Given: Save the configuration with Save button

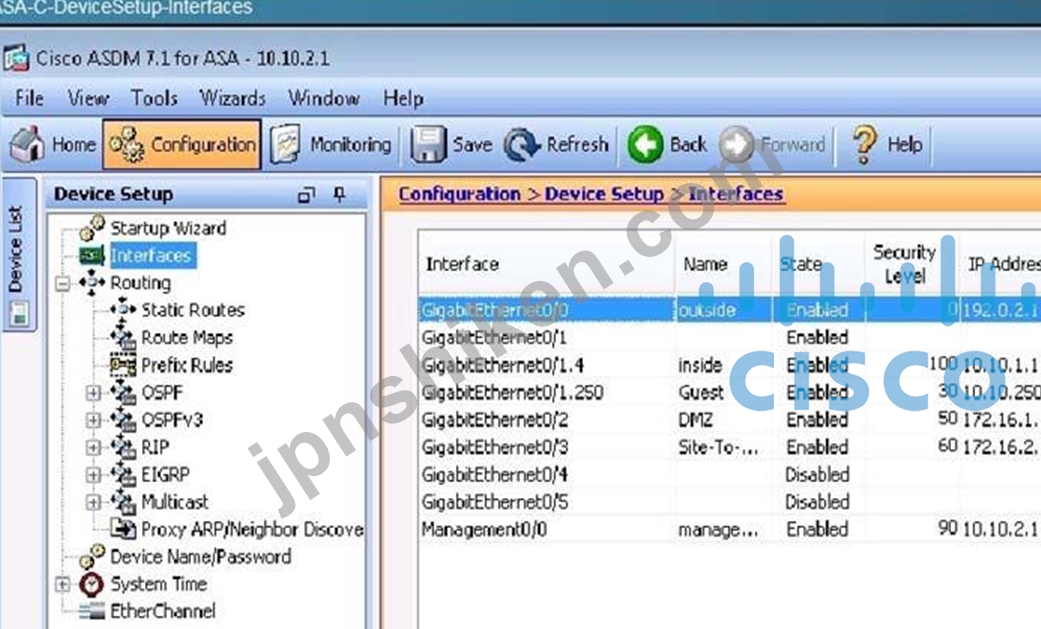Looking at the screenshot, I should coord(451,144).
